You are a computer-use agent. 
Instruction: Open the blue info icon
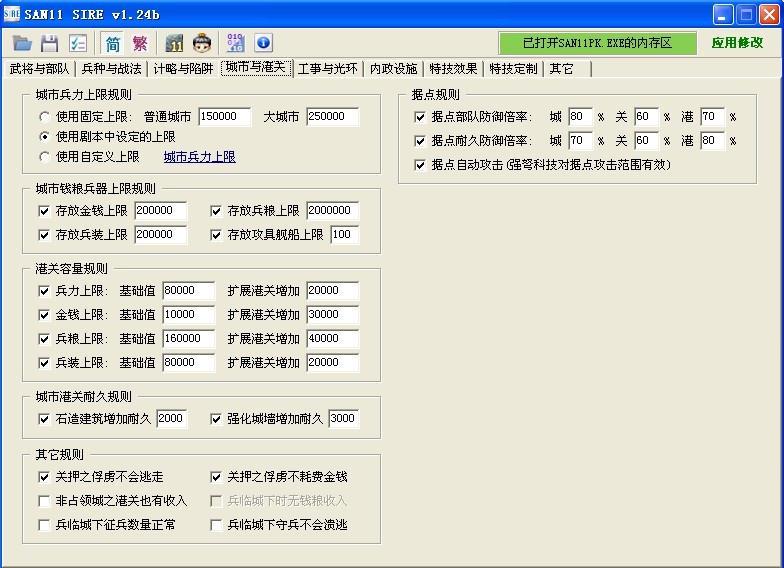(264, 43)
